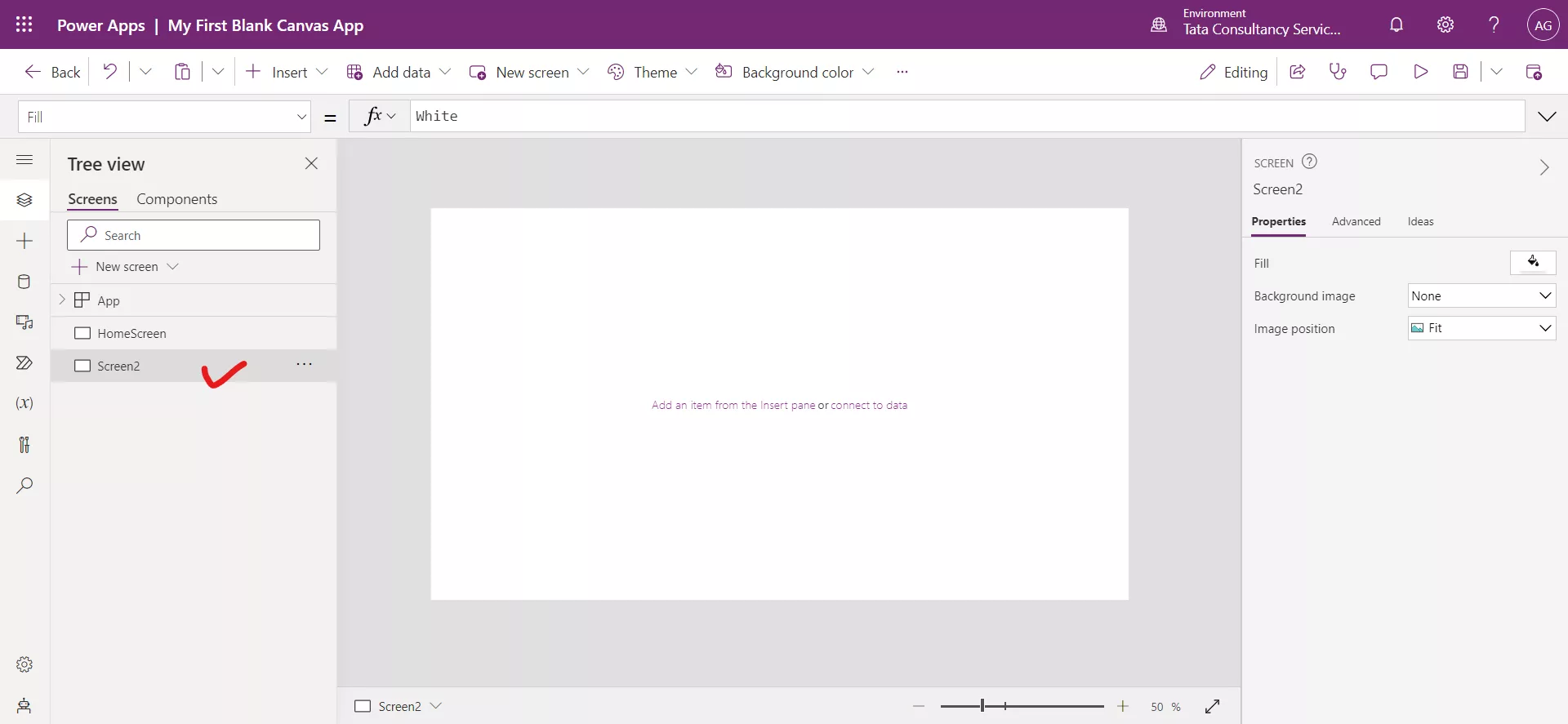The image size is (1568, 724).
Task: Go Back from the editor
Action: click(52, 72)
